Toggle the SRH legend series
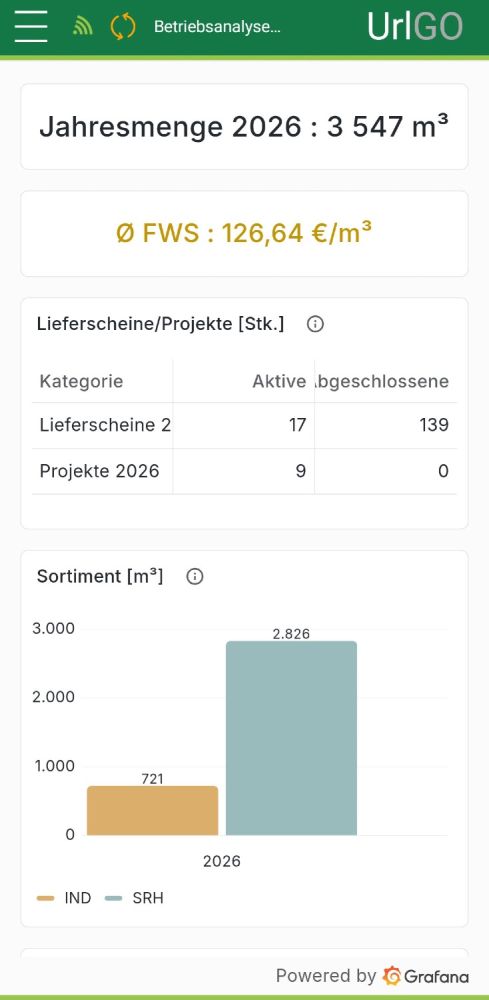Screen dimensions: 489x1000 (x=134, y=898)
